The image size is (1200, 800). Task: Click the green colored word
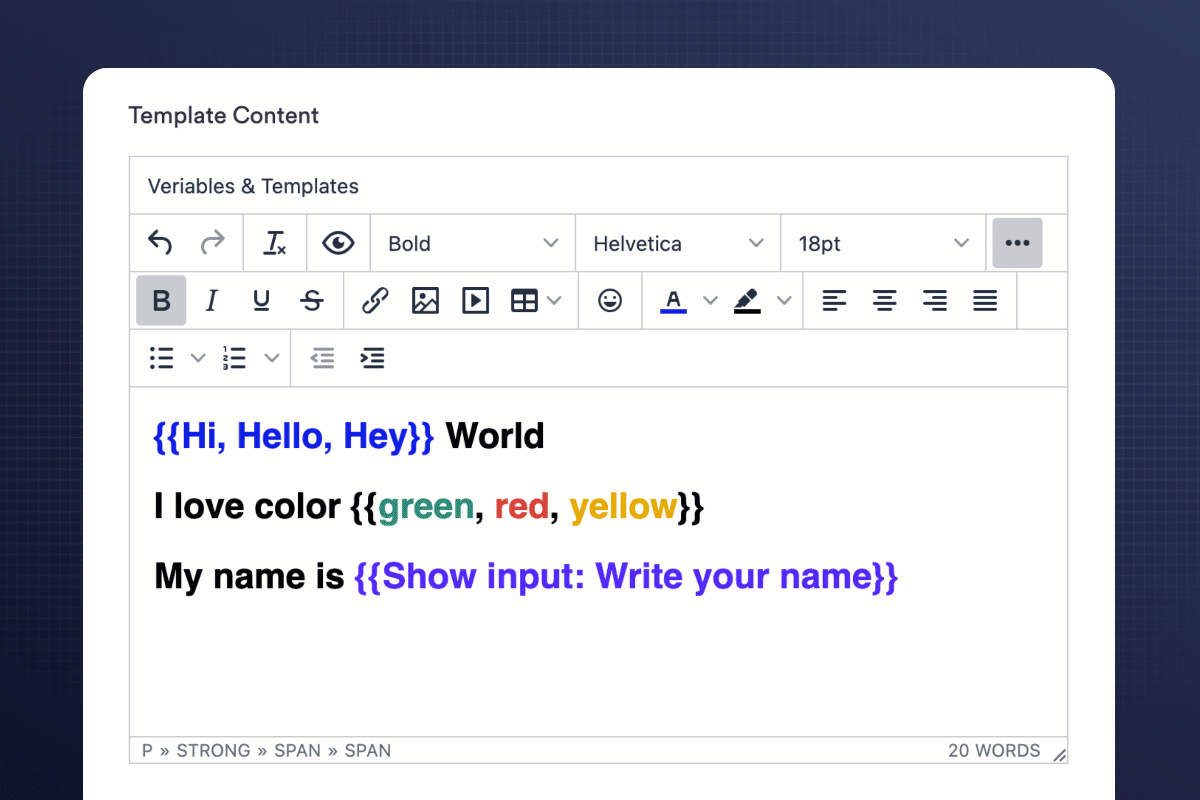[x=426, y=507]
